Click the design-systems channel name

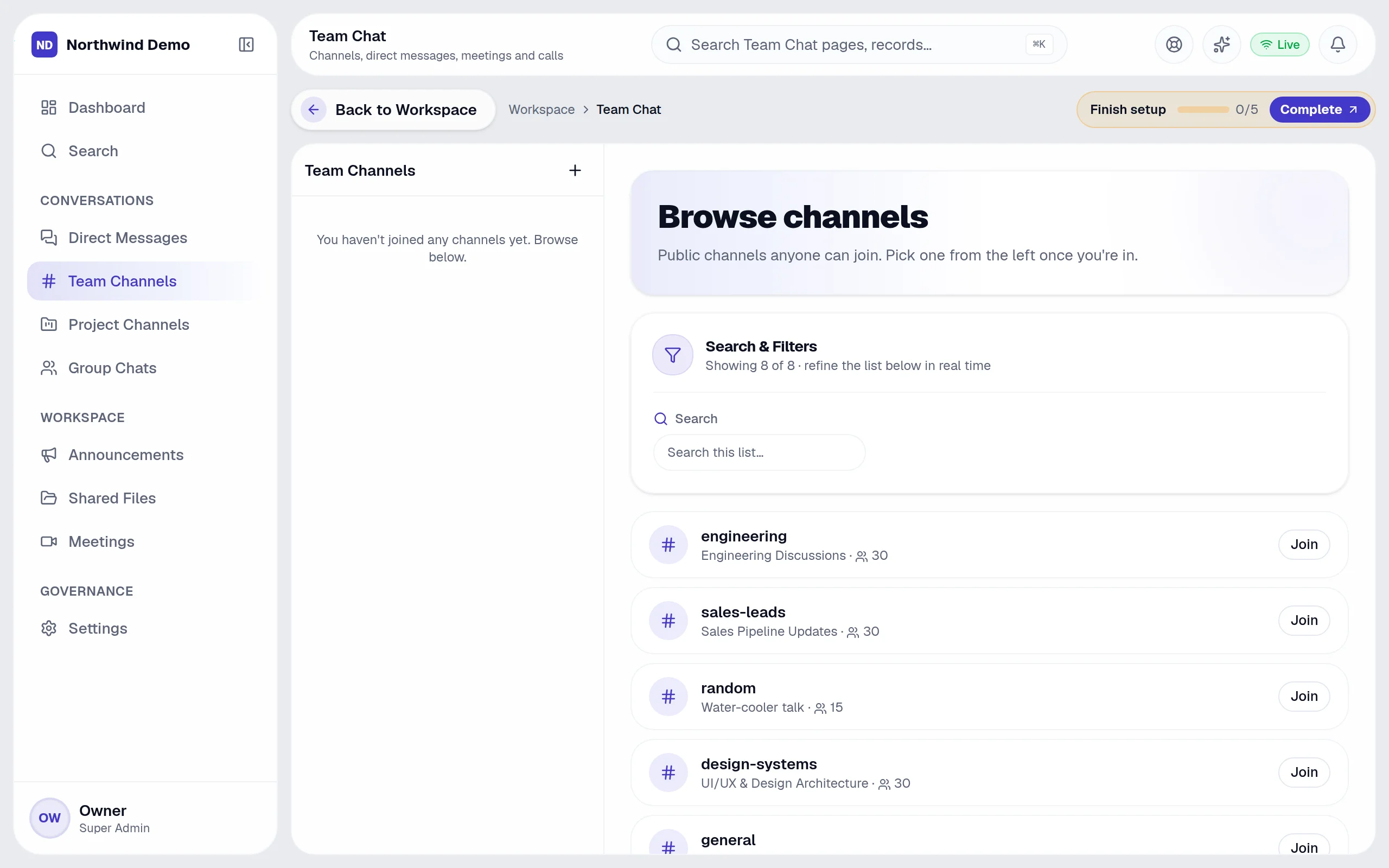point(758,764)
